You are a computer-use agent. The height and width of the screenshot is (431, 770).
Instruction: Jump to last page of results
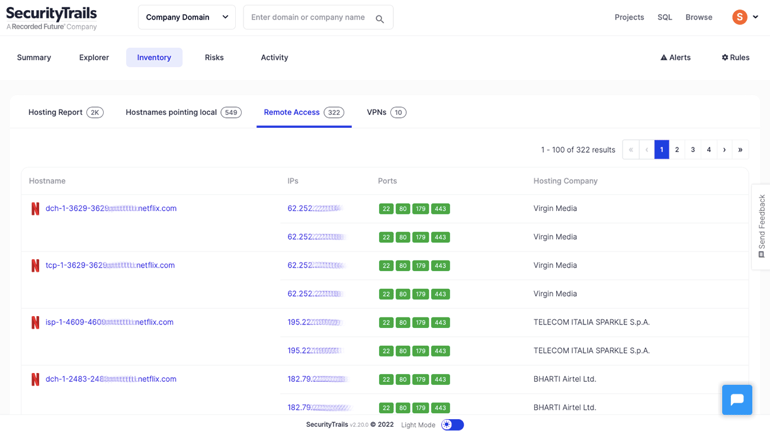(x=740, y=150)
